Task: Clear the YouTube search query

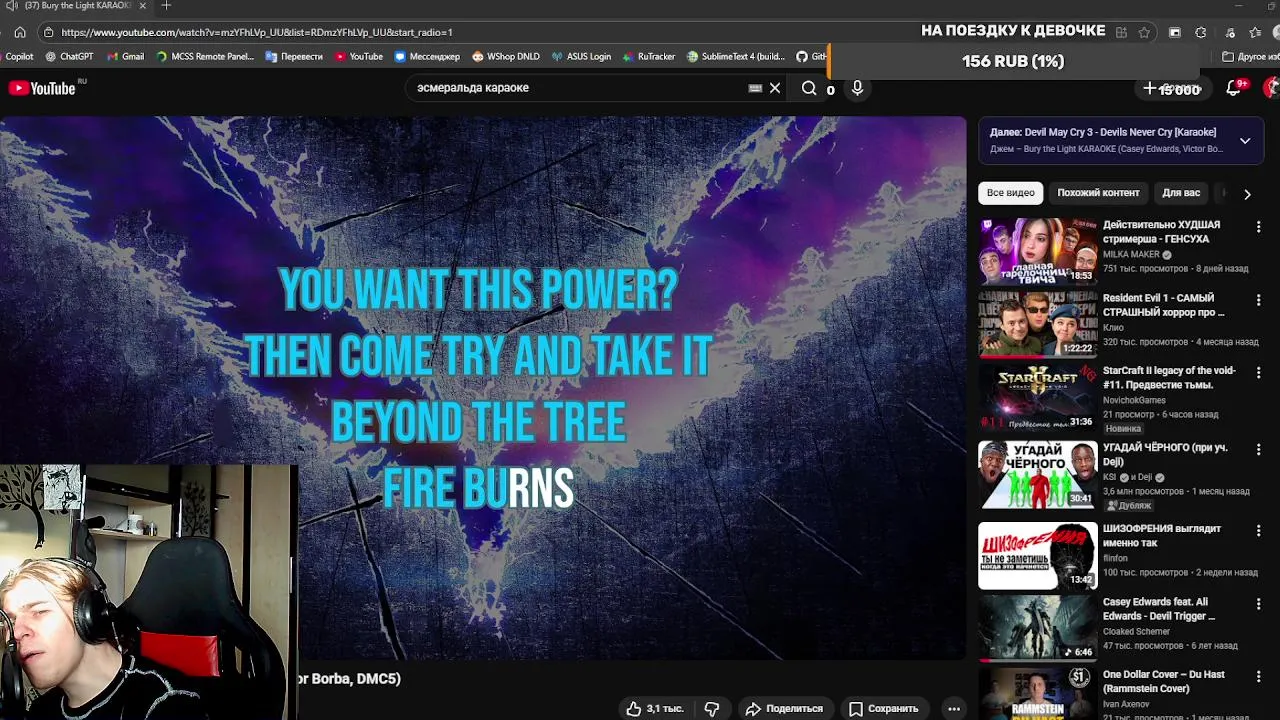Action: (x=774, y=88)
